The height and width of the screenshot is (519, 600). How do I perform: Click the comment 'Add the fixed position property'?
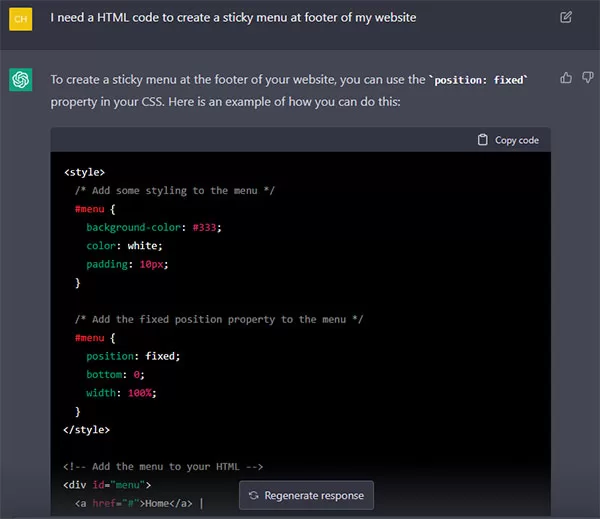(x=219, y=319)
